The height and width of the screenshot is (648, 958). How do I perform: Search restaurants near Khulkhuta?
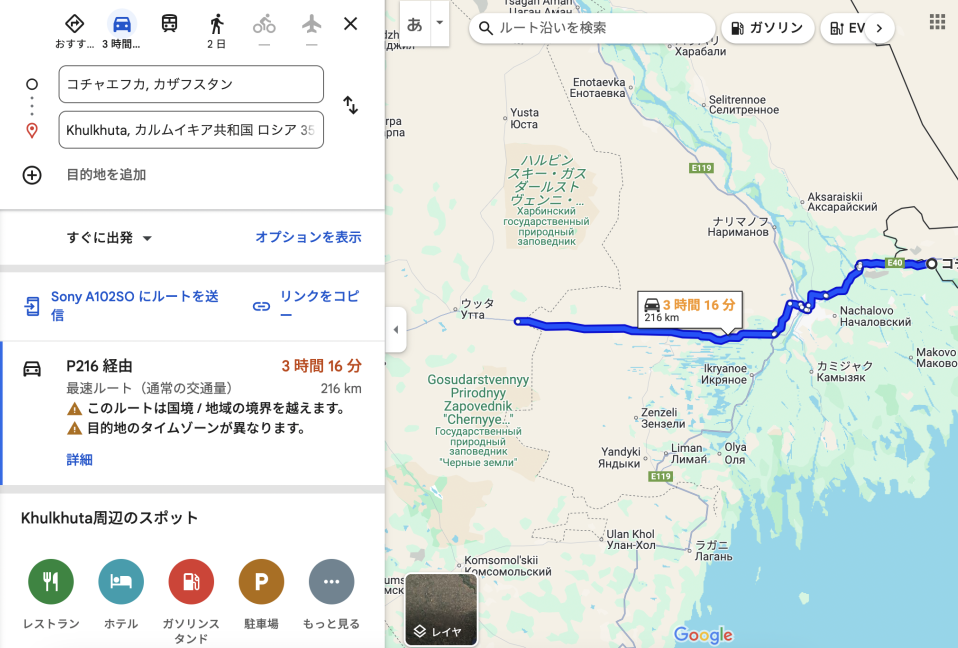point(51,581)
